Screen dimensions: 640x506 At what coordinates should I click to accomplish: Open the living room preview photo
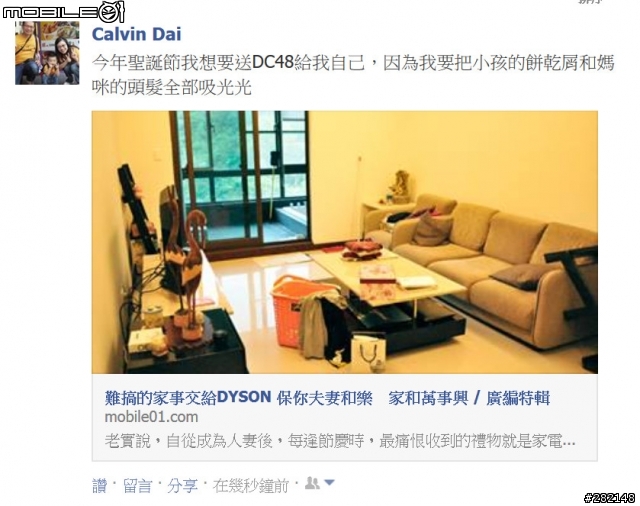click(x=344, y=242)
